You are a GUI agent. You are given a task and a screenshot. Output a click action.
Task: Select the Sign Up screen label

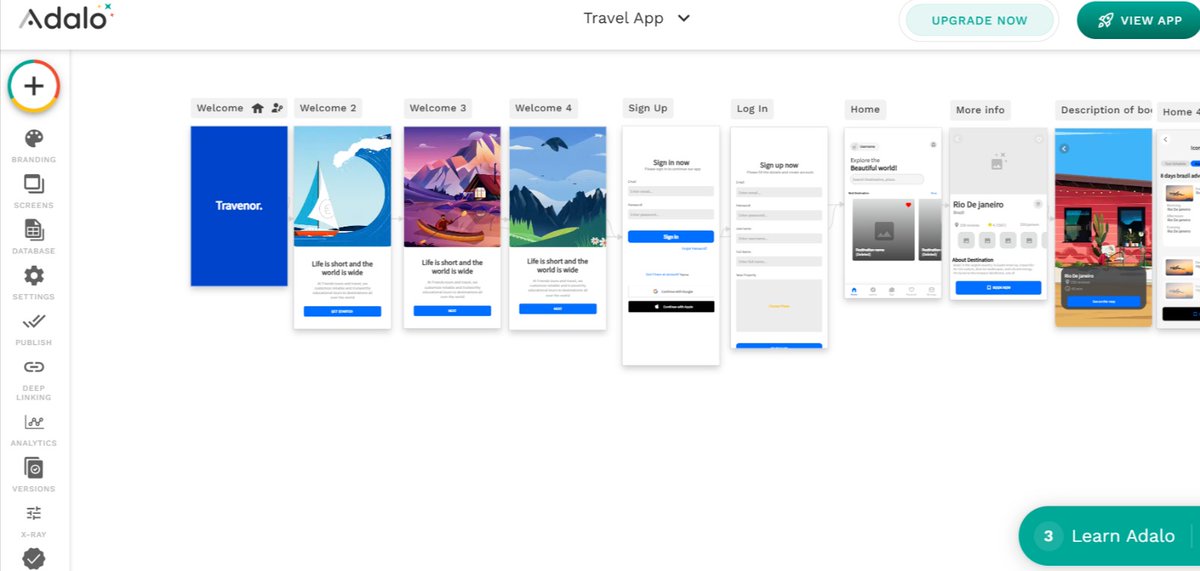pos(648,108)
